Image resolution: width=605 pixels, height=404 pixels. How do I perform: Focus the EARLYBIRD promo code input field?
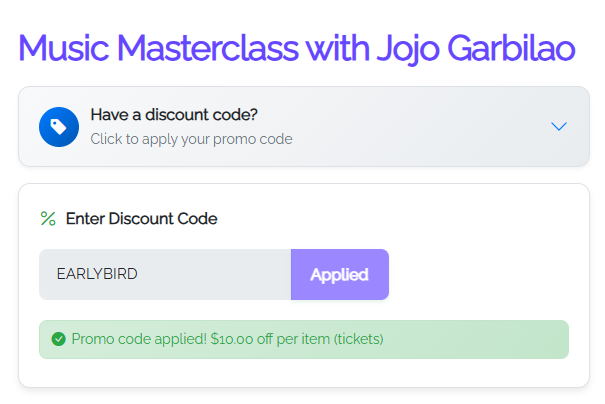(x=165, y=274)
